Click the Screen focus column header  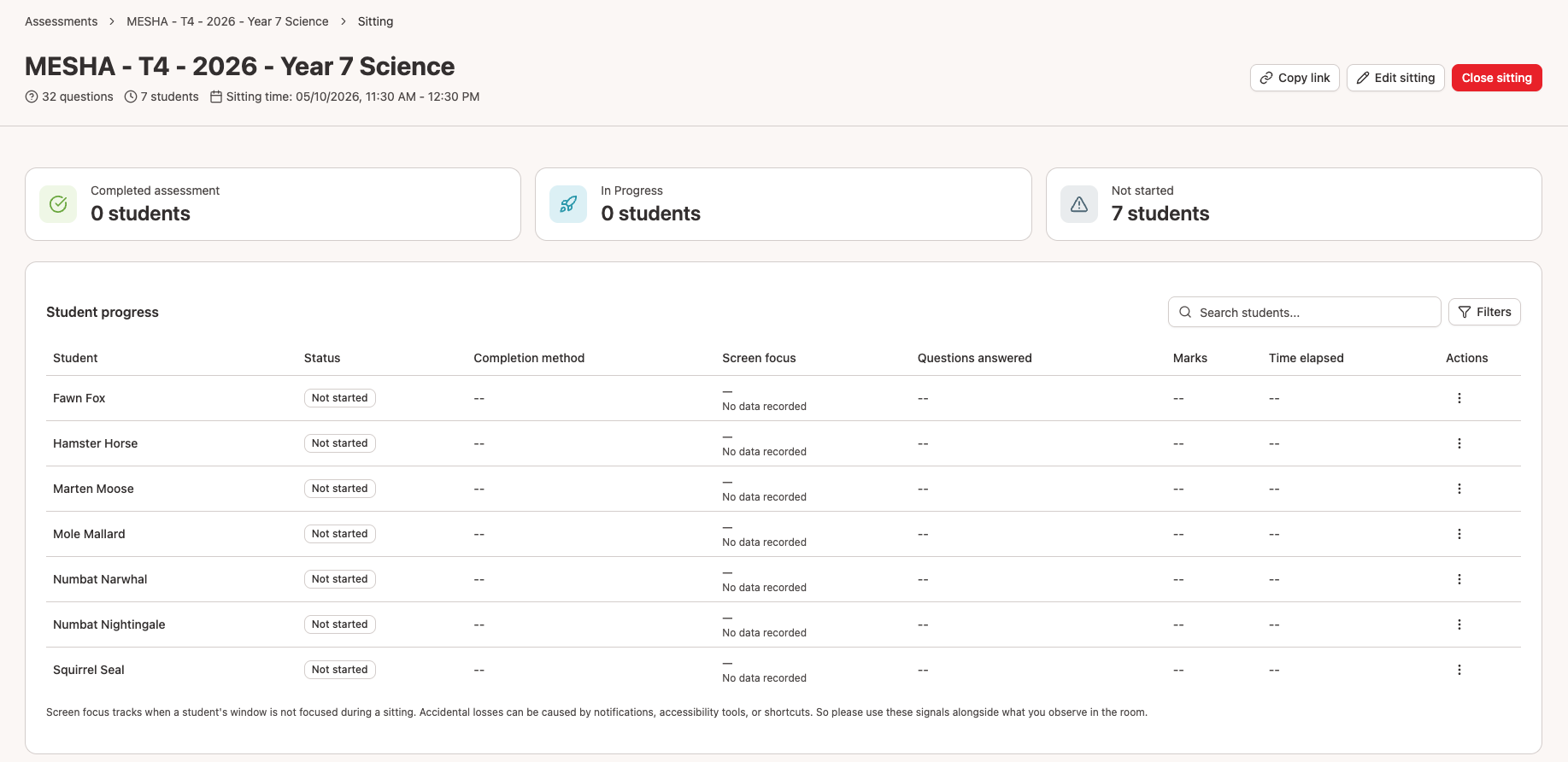tap(759, 358)
